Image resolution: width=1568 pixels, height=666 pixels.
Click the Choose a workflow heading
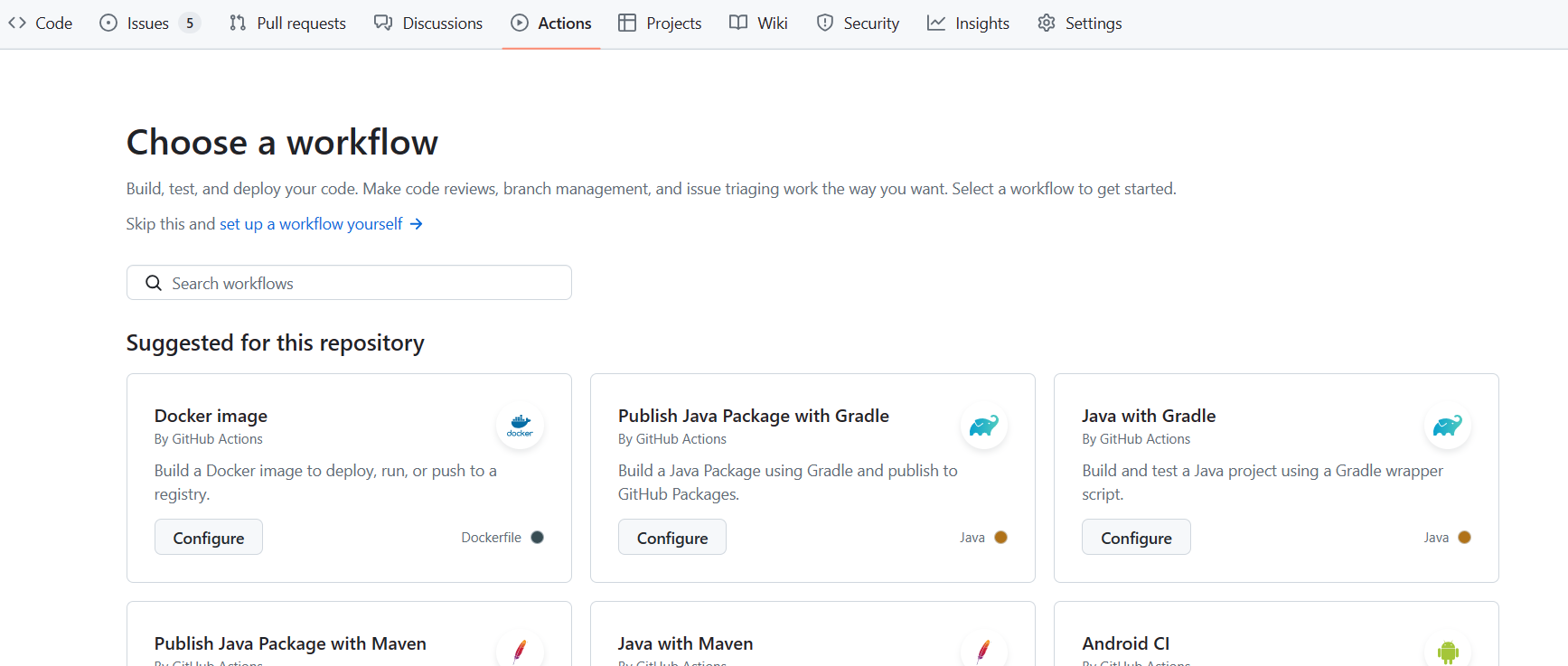click(x=282, y=143)
